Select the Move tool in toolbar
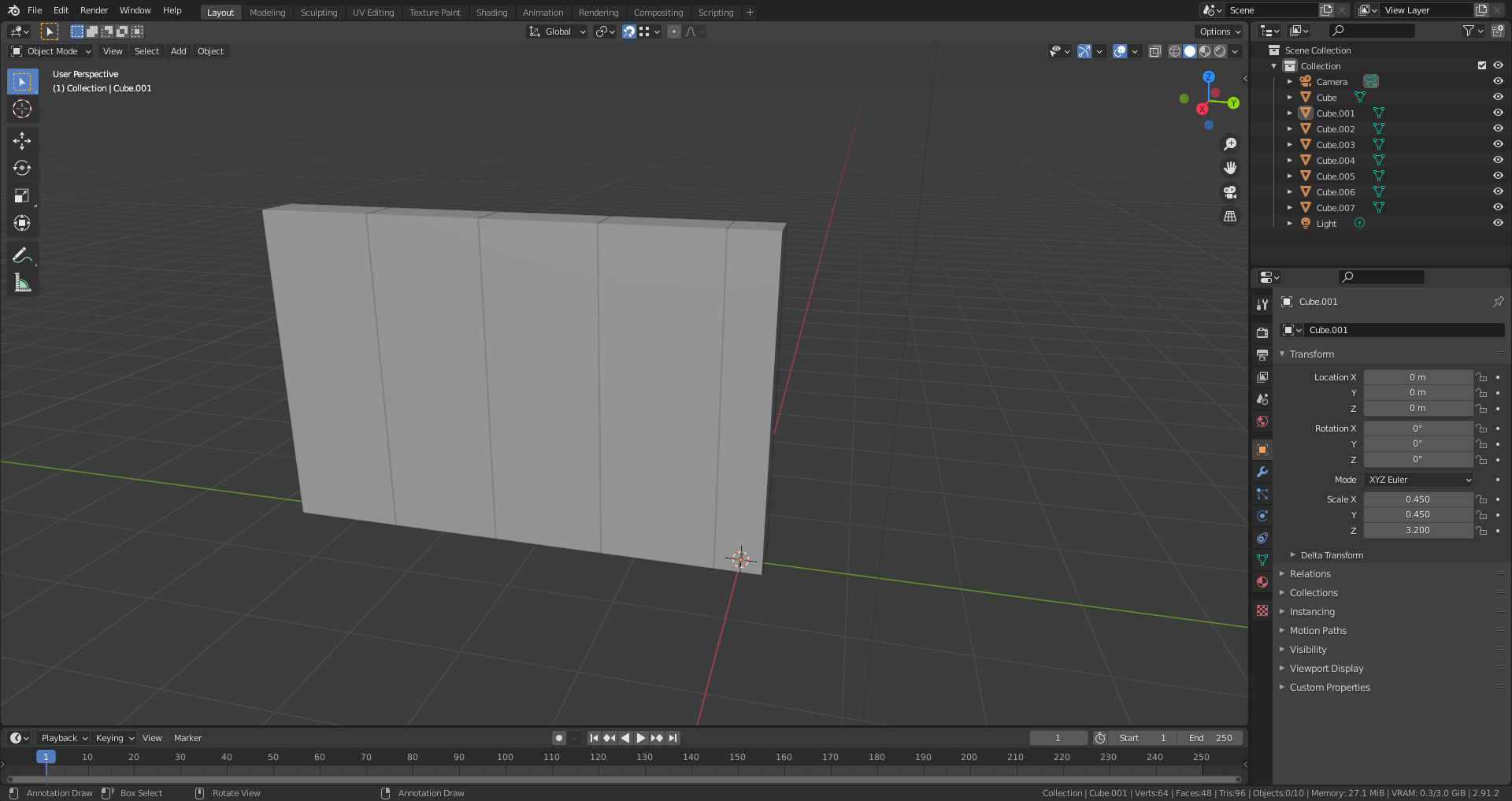 click(x=22, y=141)
